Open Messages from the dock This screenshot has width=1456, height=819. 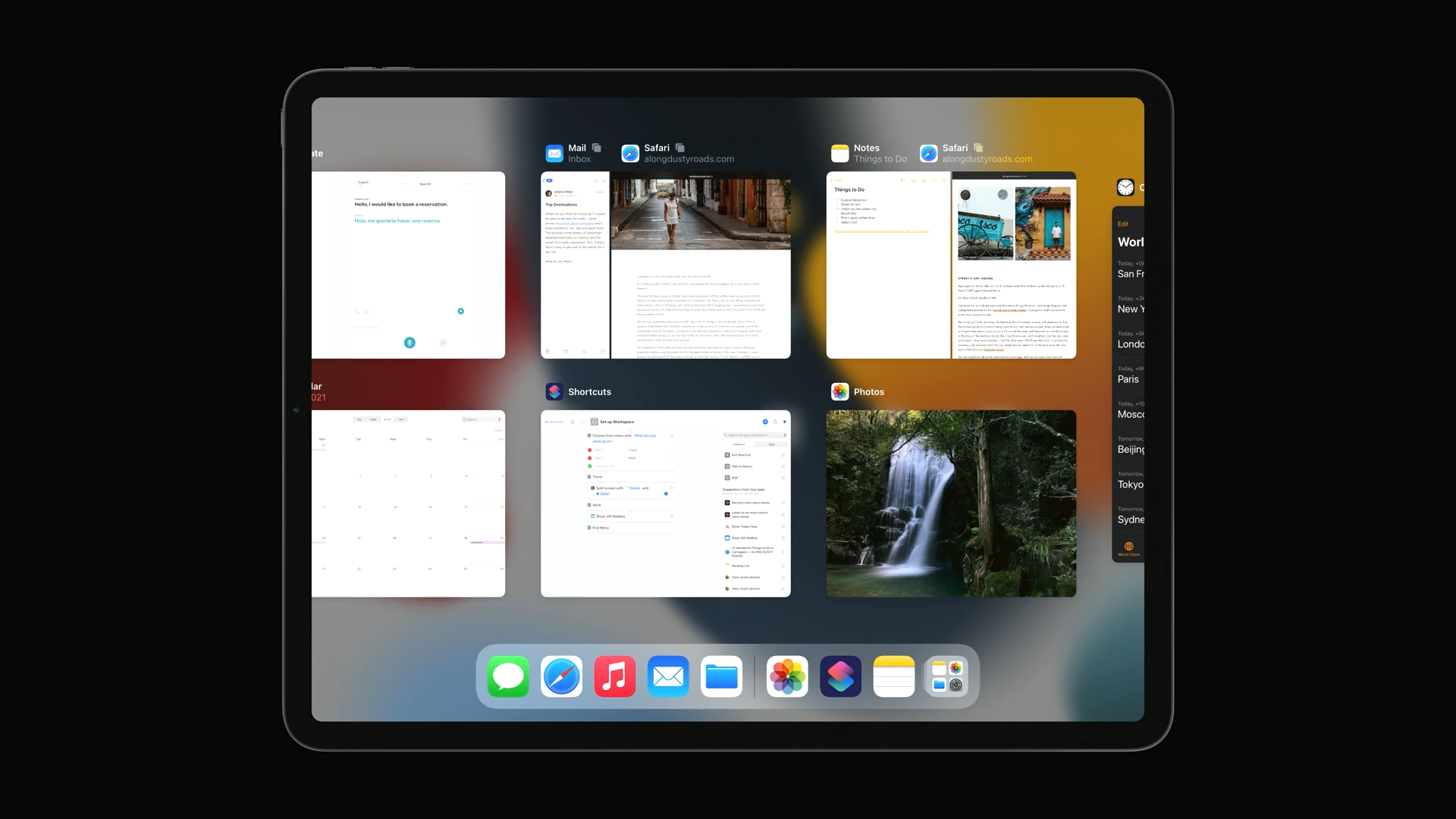coord(507,676)
